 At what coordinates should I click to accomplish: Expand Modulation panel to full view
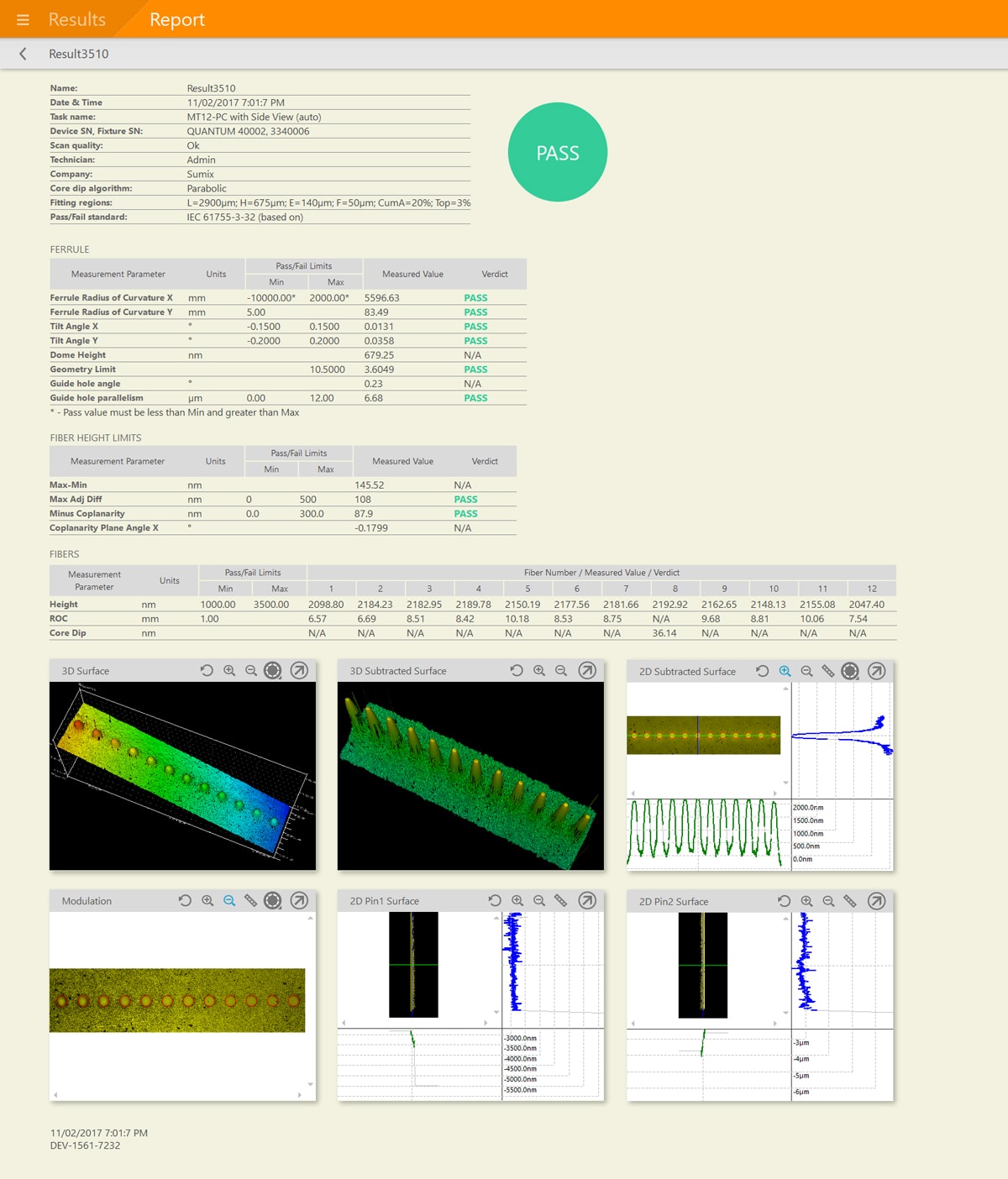coord(299,900)
